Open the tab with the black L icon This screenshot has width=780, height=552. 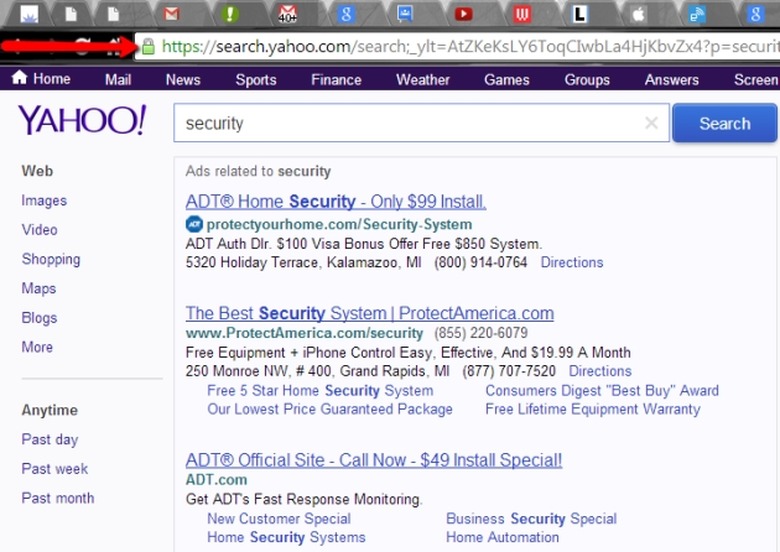coord(579,14)
